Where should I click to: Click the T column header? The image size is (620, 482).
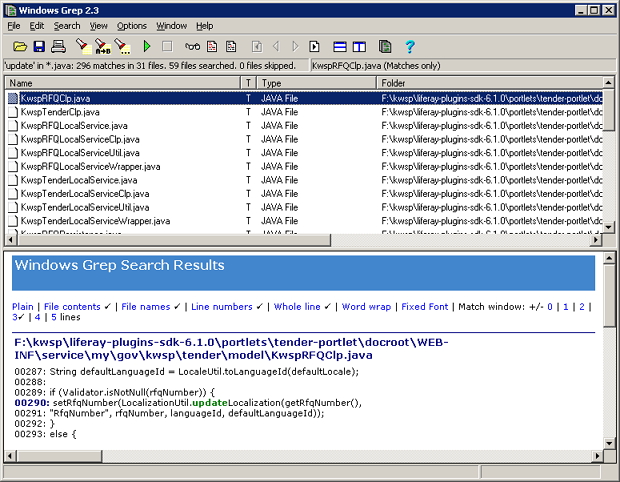point(248,83)
